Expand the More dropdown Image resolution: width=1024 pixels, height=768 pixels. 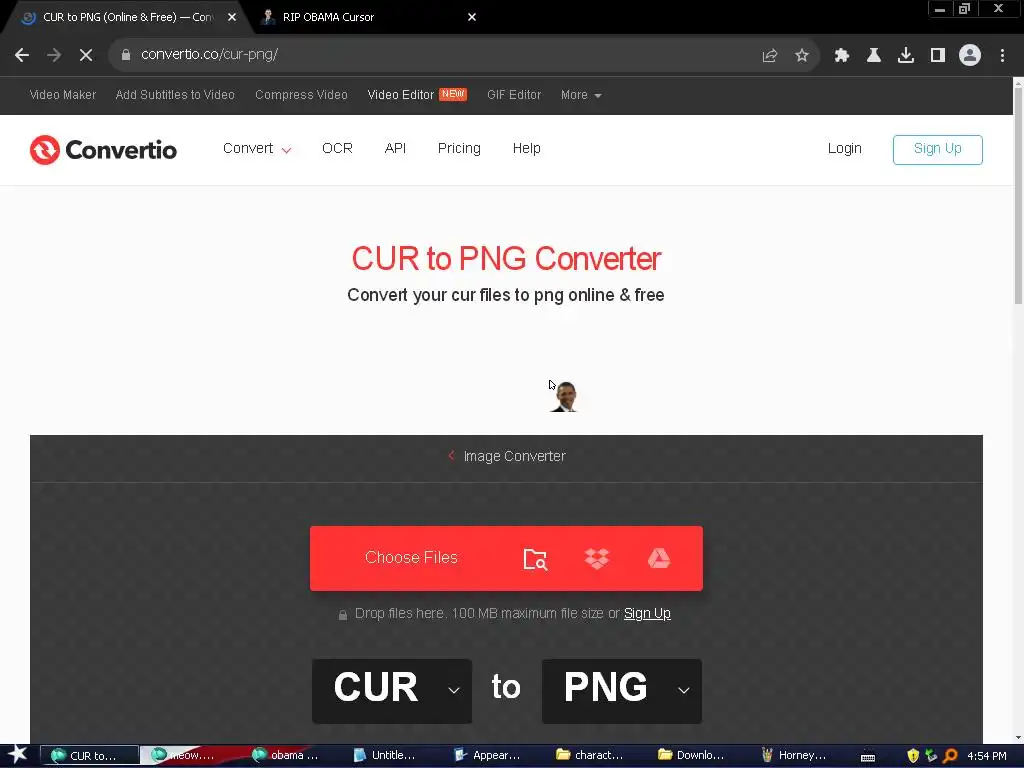click(x=581, y=95)
